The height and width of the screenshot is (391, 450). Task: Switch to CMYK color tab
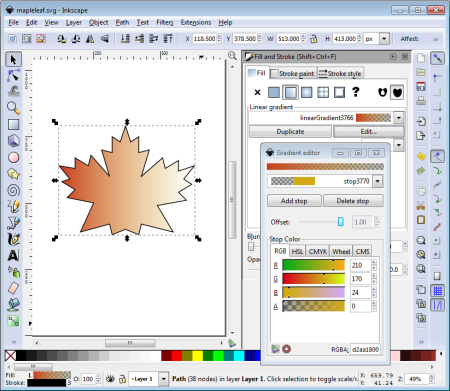[318, 251]
